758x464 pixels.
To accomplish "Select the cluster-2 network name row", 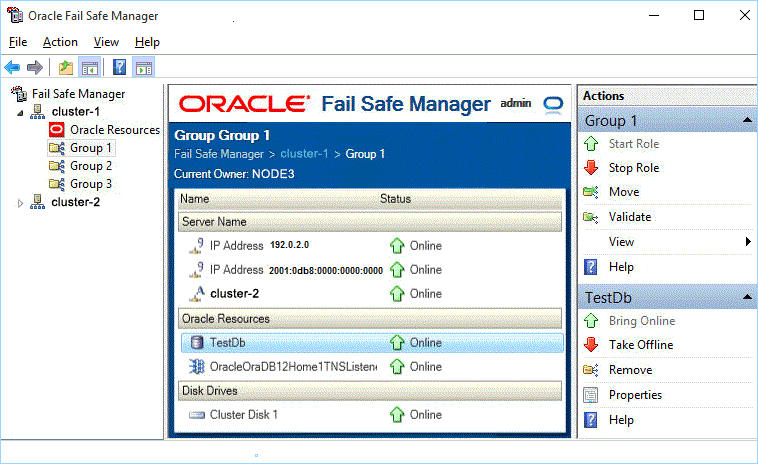I will click(x=370, y=293).
